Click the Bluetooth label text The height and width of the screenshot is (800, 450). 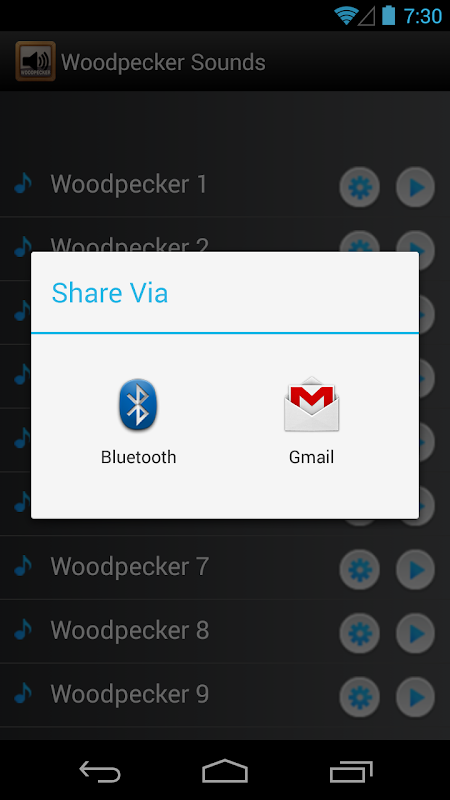tap(138, 457)
